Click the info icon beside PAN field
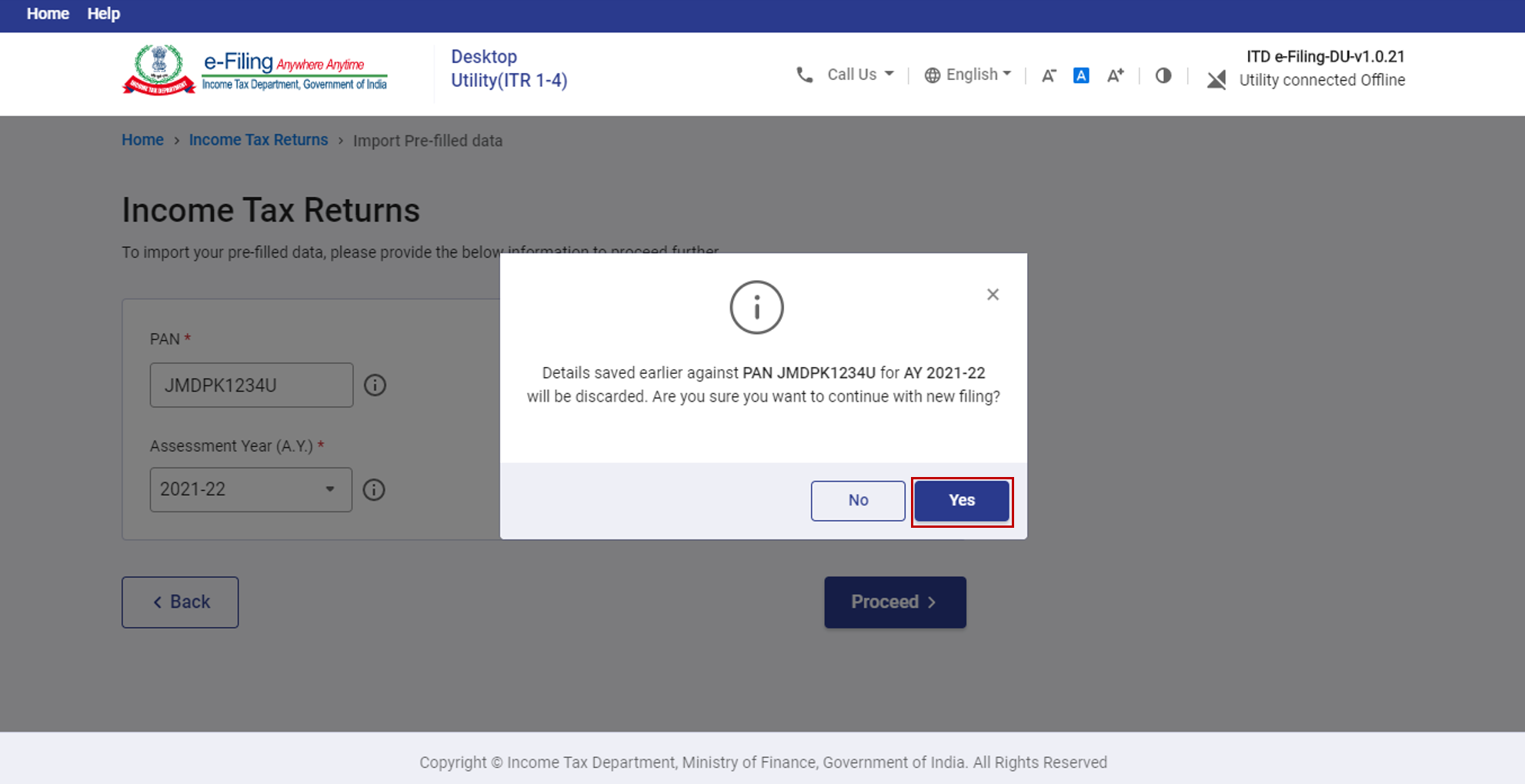1525x784 pixels. (375, 385)
